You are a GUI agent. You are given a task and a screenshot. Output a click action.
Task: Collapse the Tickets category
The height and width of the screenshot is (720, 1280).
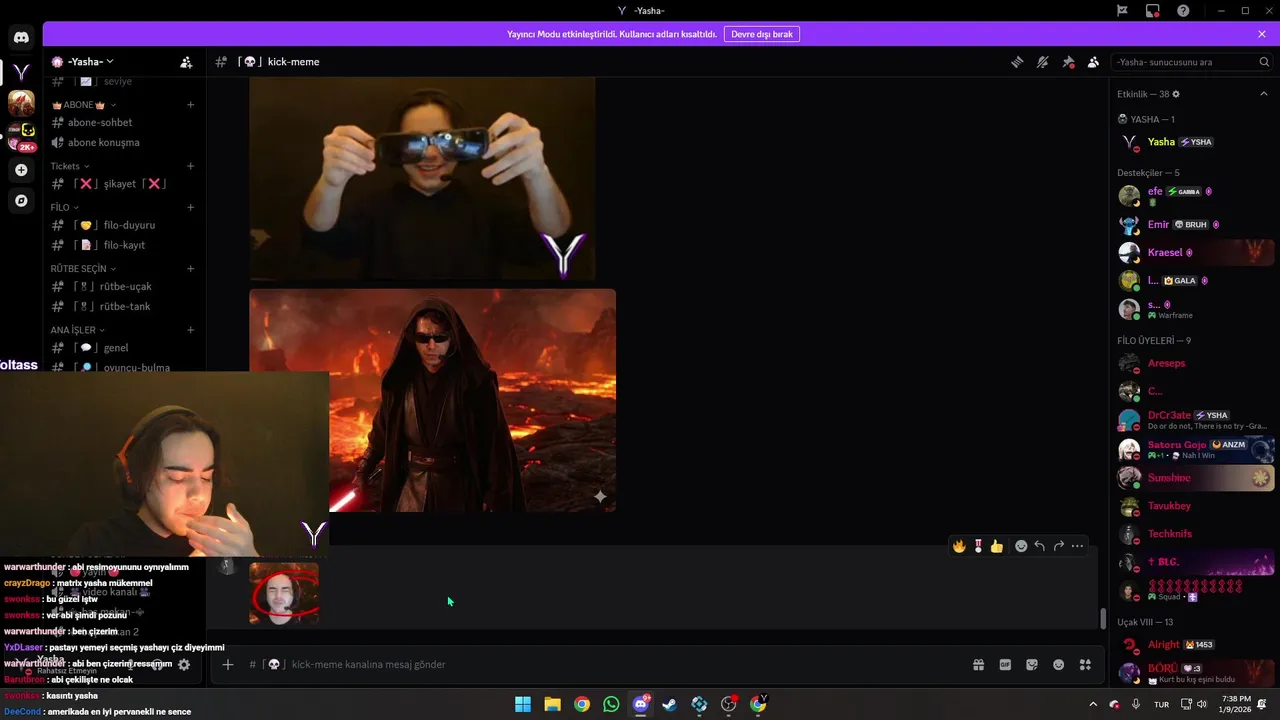click(x=70, y=166)
